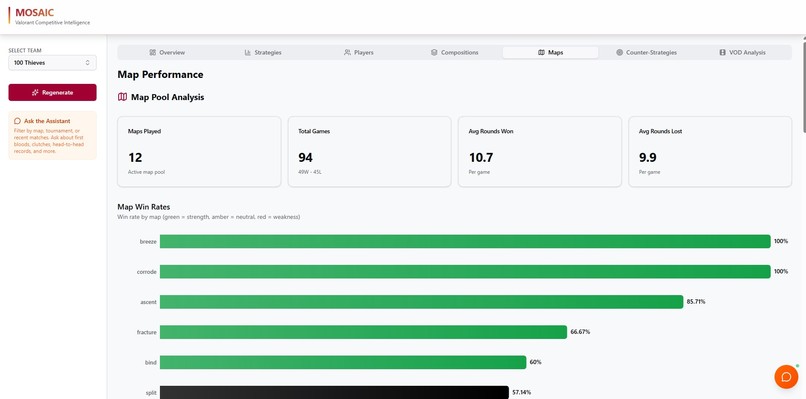Go to the Compositions tab
806x399 pixels.
click(454, 52)
